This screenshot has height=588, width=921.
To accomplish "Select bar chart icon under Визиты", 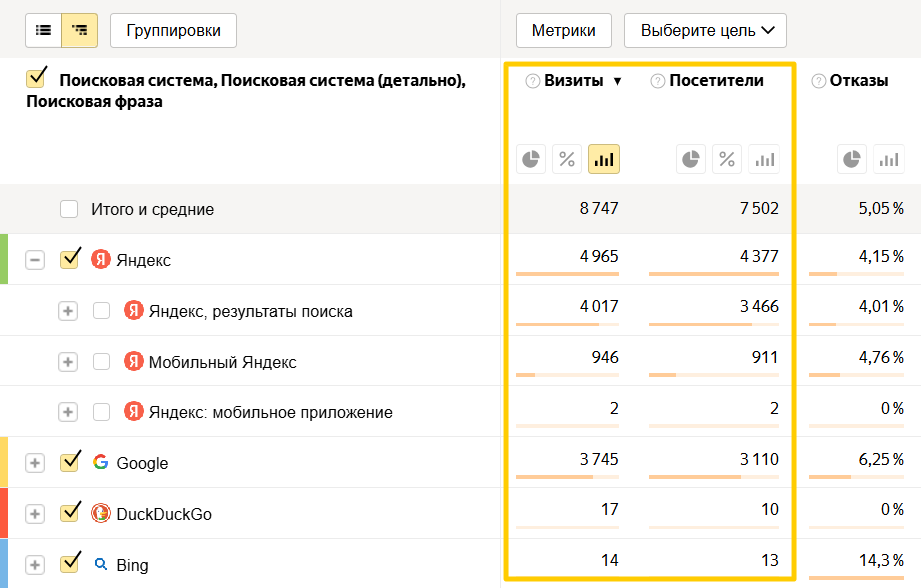I will [x=604, y=159].
